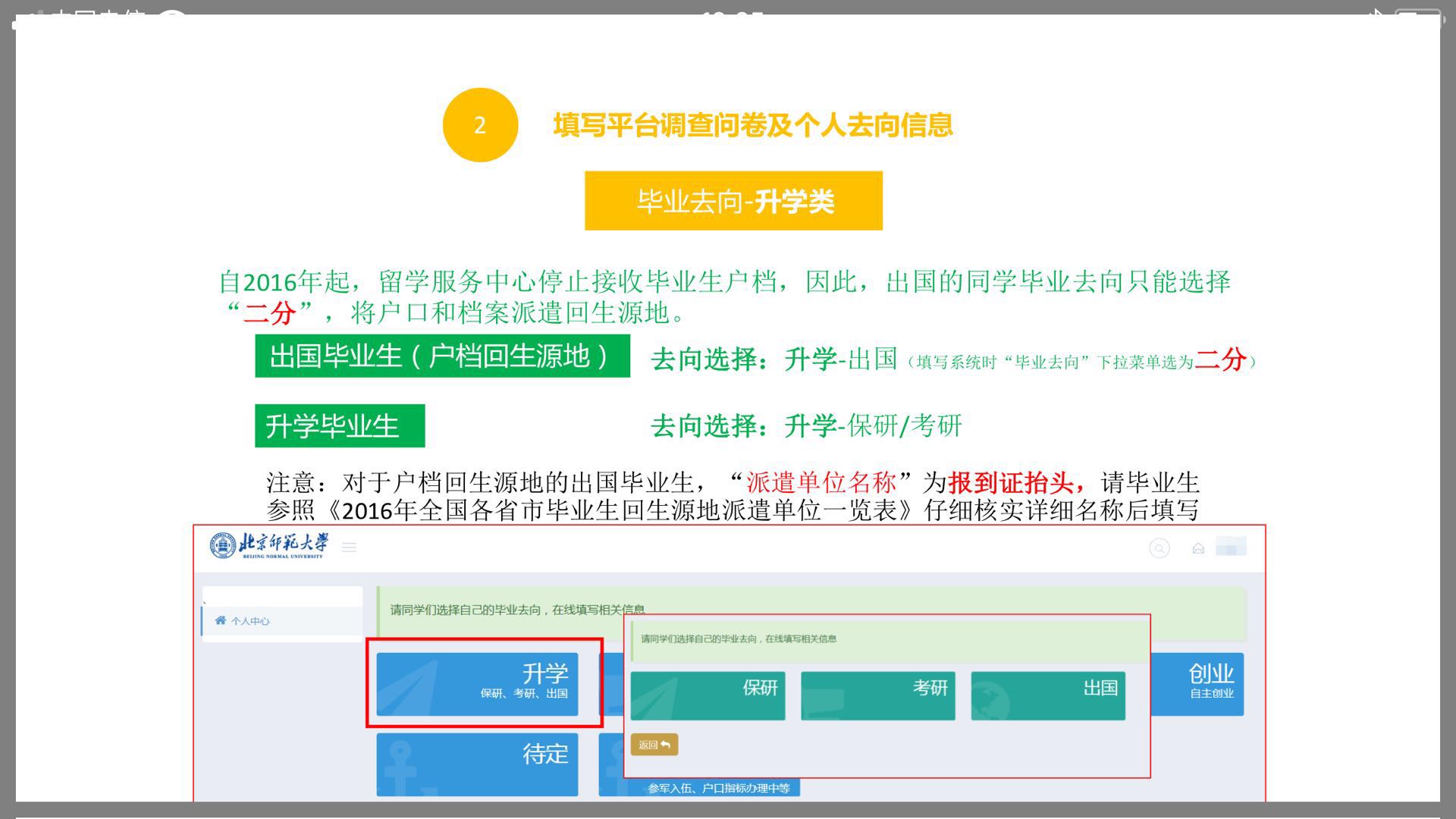The height and width of the screenshot is (819, 1456).
Task: Open the envelope message icon at top right
Action: pyautogui.click(x=1199, y=548)
